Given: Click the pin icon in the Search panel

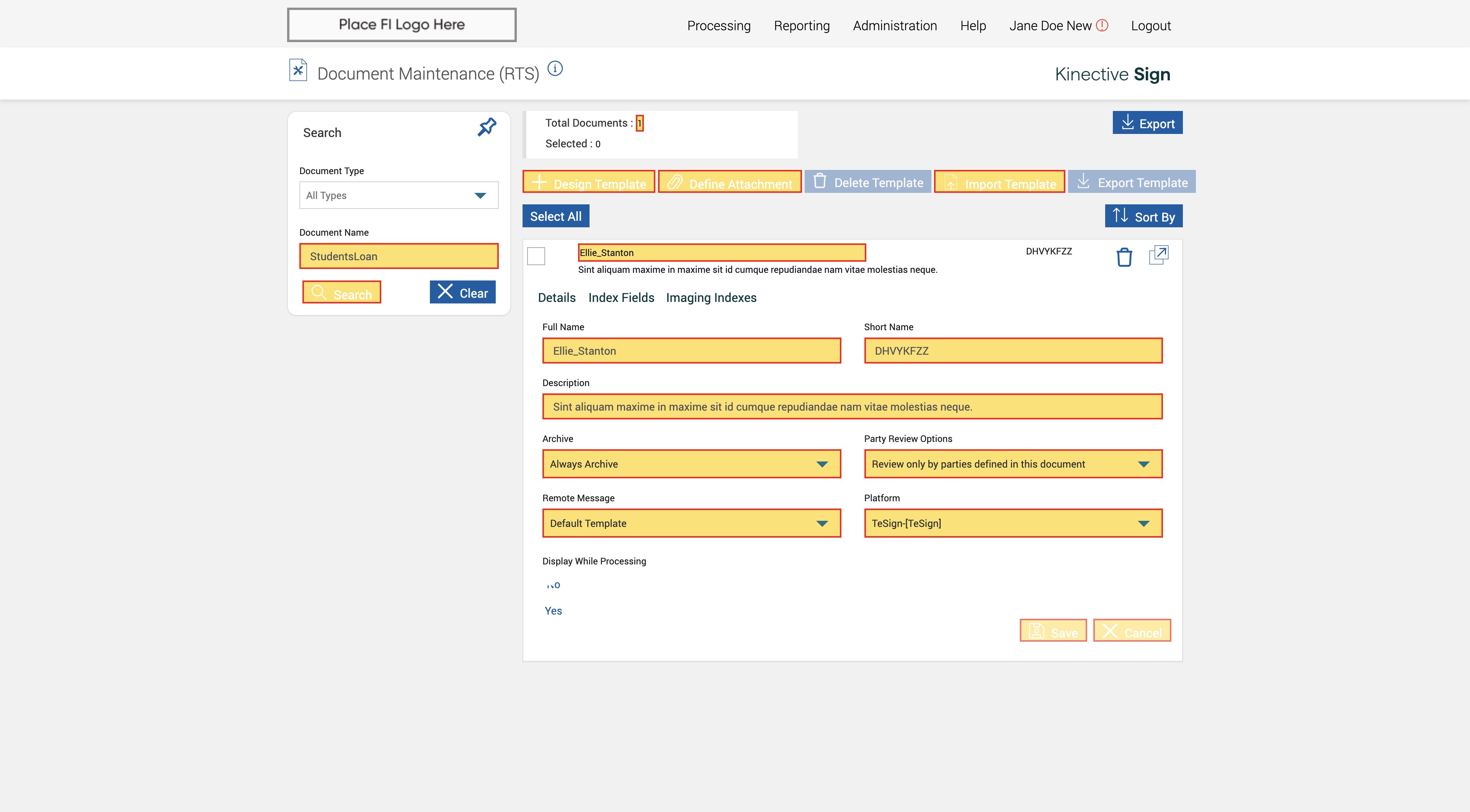Looking at the screenshot, I should 487,127.
